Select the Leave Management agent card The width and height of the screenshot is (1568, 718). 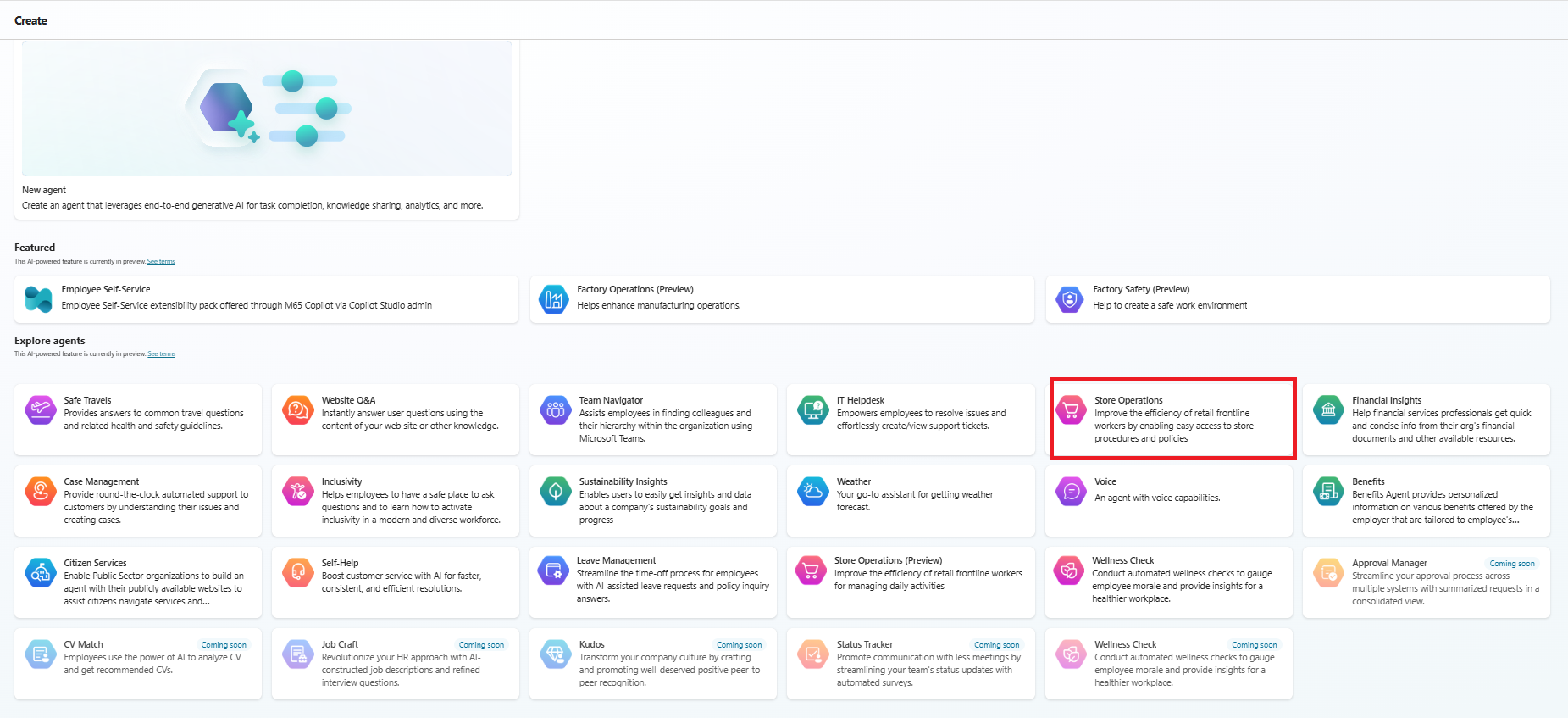pos(653,581)
